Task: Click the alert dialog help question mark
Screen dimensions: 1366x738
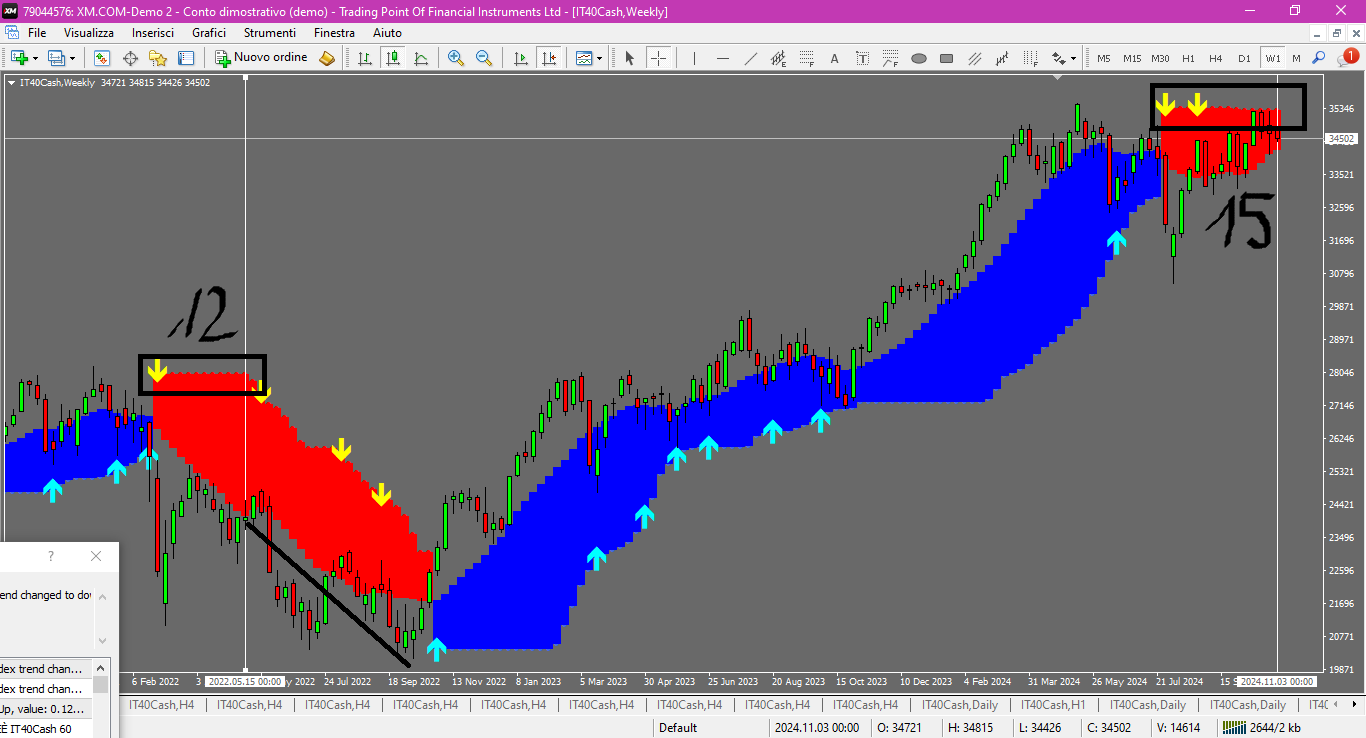Action: coord(51,556)
